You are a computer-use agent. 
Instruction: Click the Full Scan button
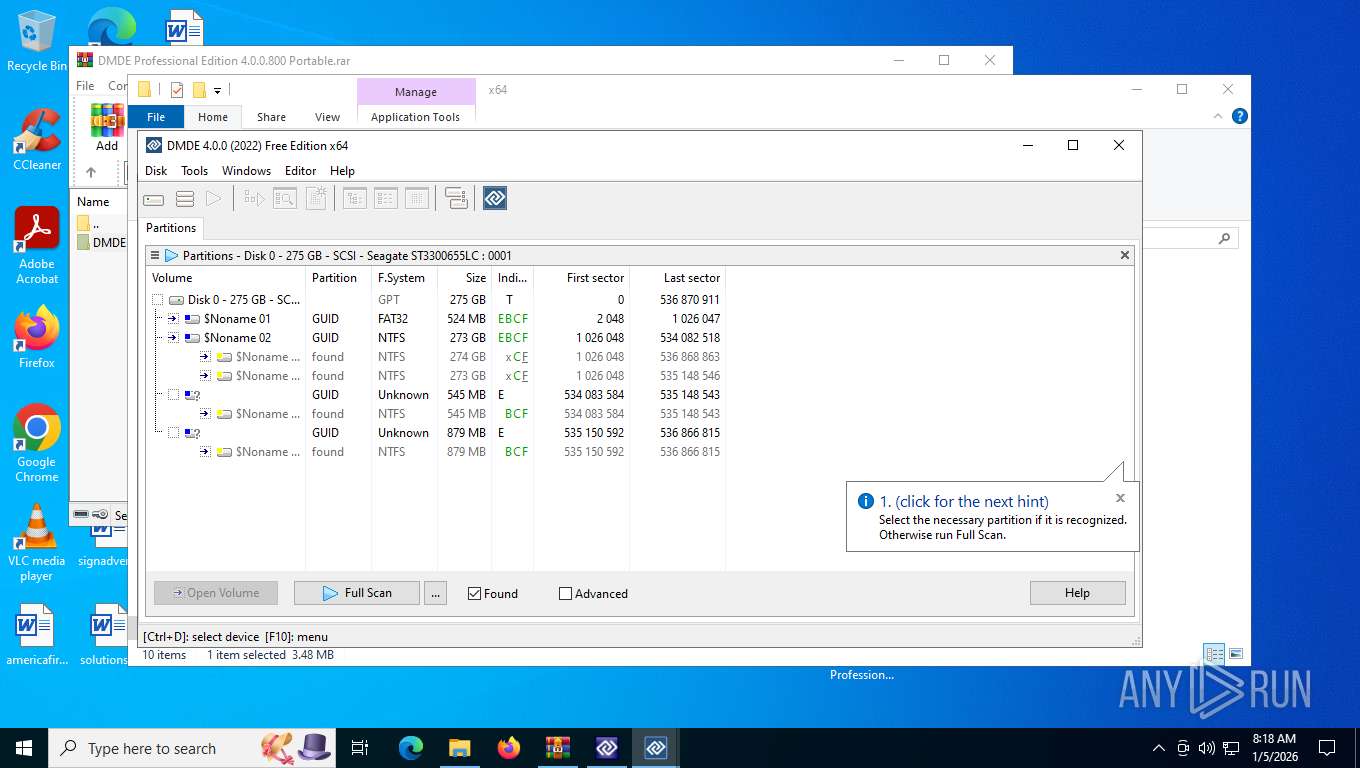pos(357,593)
